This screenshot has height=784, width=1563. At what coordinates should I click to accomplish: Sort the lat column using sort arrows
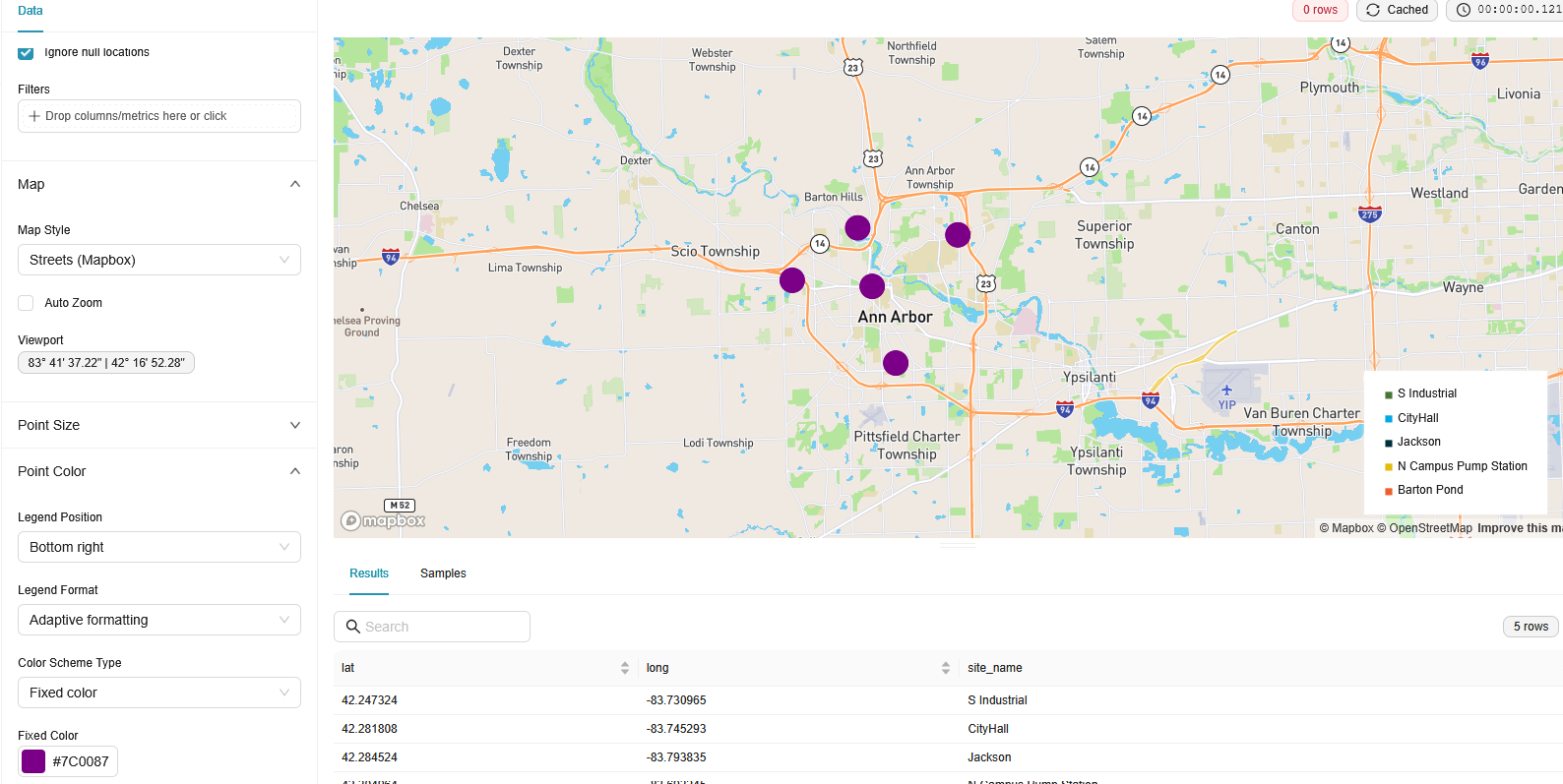(x=624, y=668)
